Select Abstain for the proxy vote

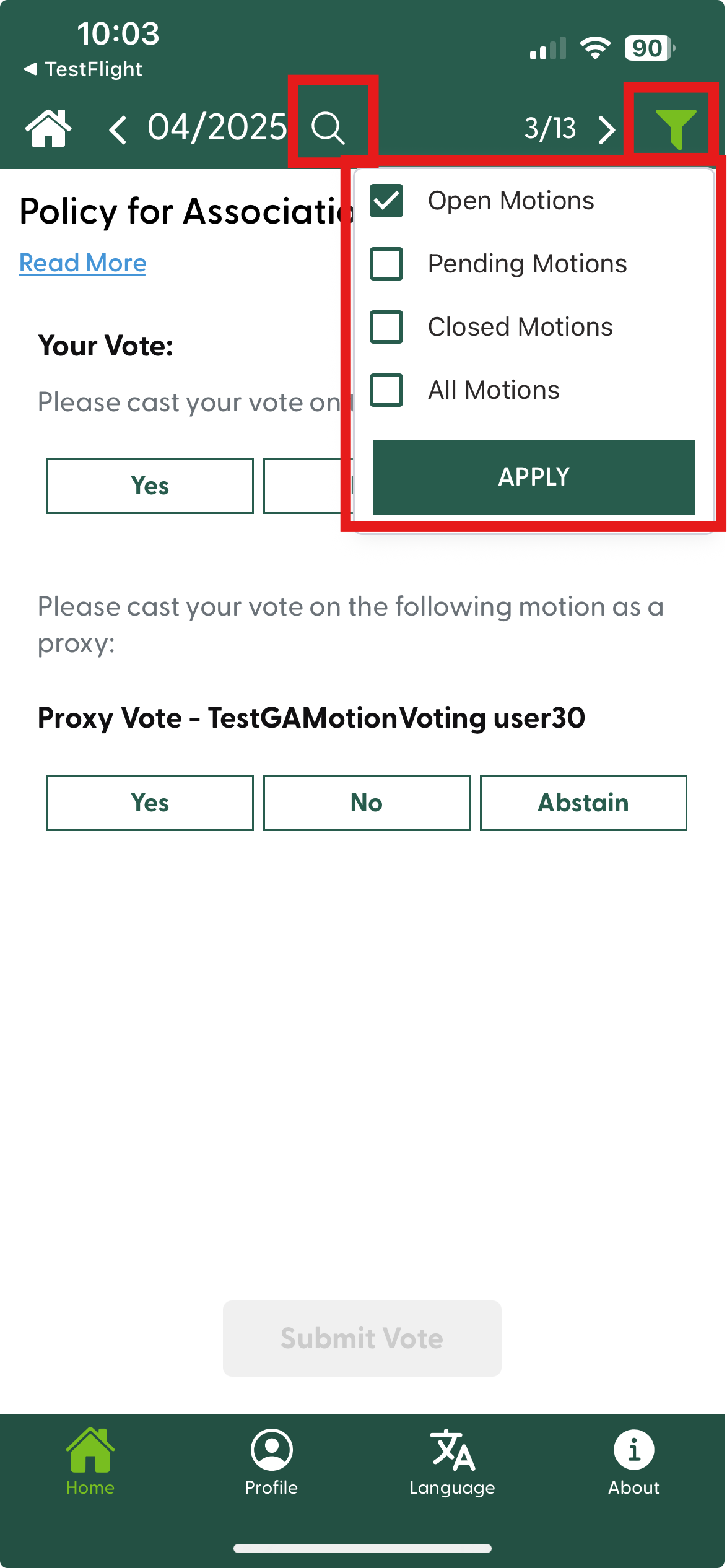point(583,803)
